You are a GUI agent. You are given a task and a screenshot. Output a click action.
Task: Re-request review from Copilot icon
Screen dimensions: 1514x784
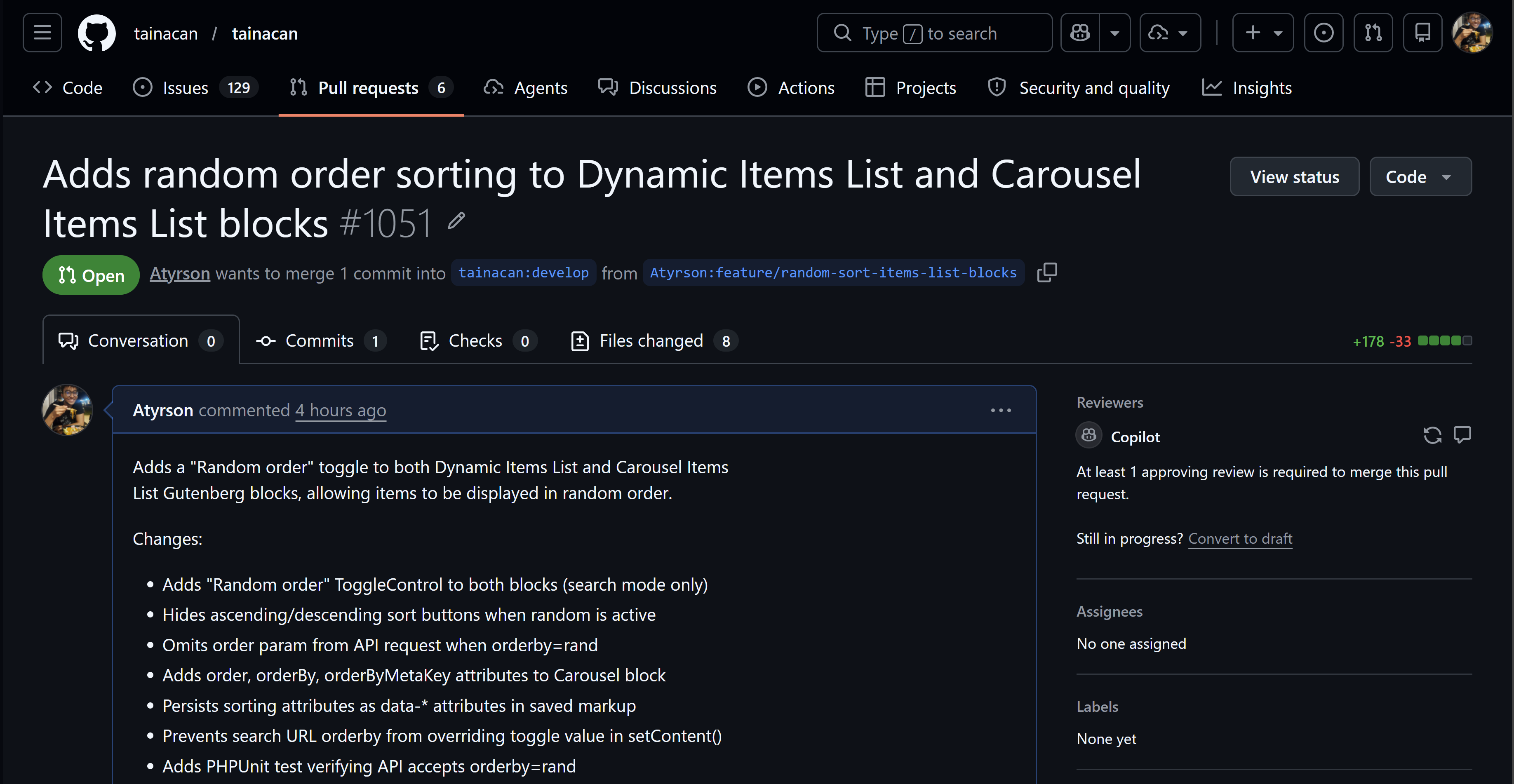click(1432, 435)
